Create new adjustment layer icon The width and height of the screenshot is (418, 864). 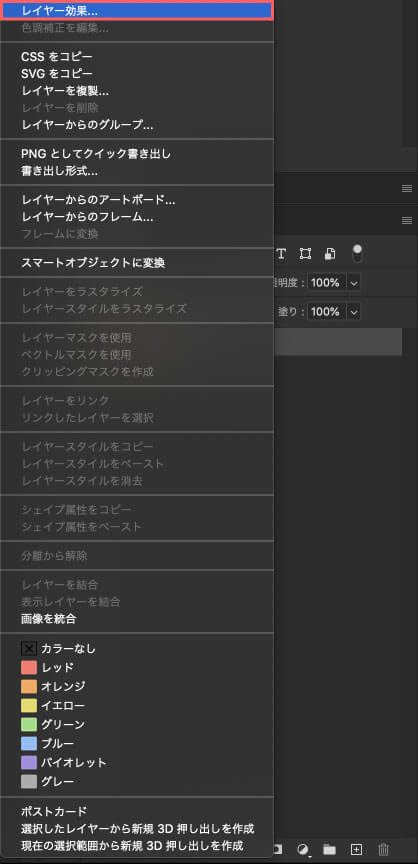click(x=303, y=849)
